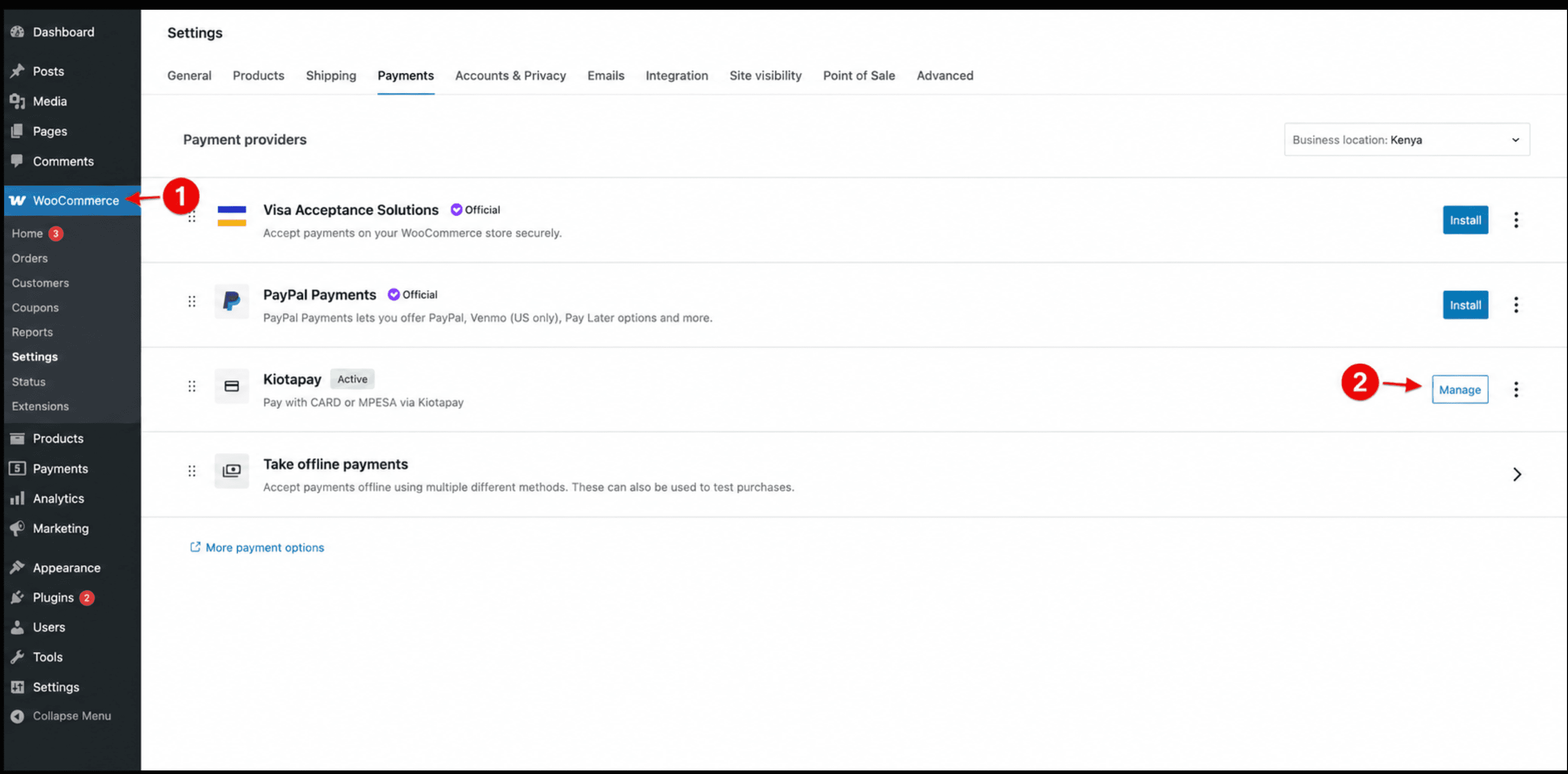
Task: Manage the Kiotapay gateway
Action: click(1460, 390)
